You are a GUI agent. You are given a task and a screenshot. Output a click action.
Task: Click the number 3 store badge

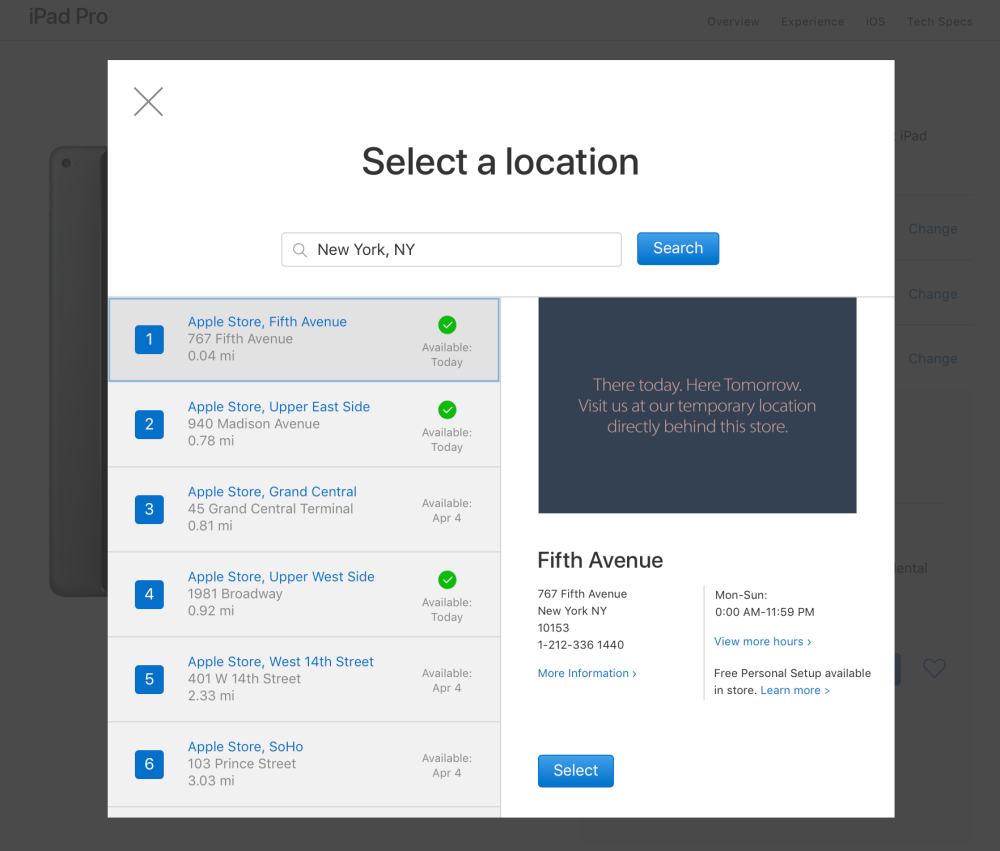pyautogui.click(x=149, y=510)
